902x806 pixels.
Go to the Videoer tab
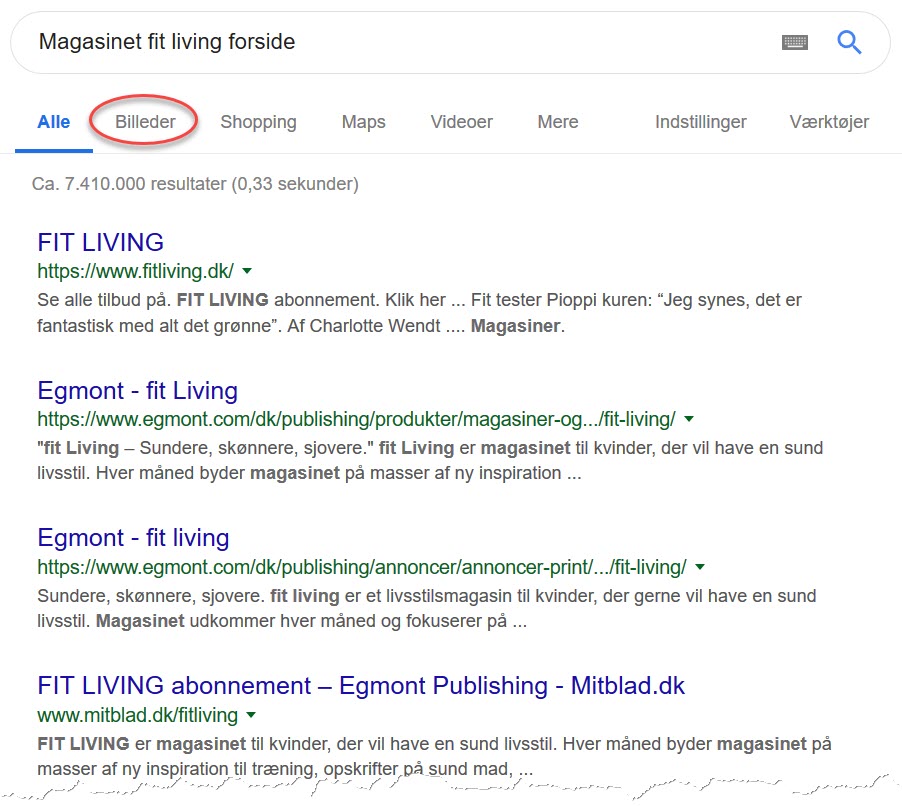[x=461, y=122]
